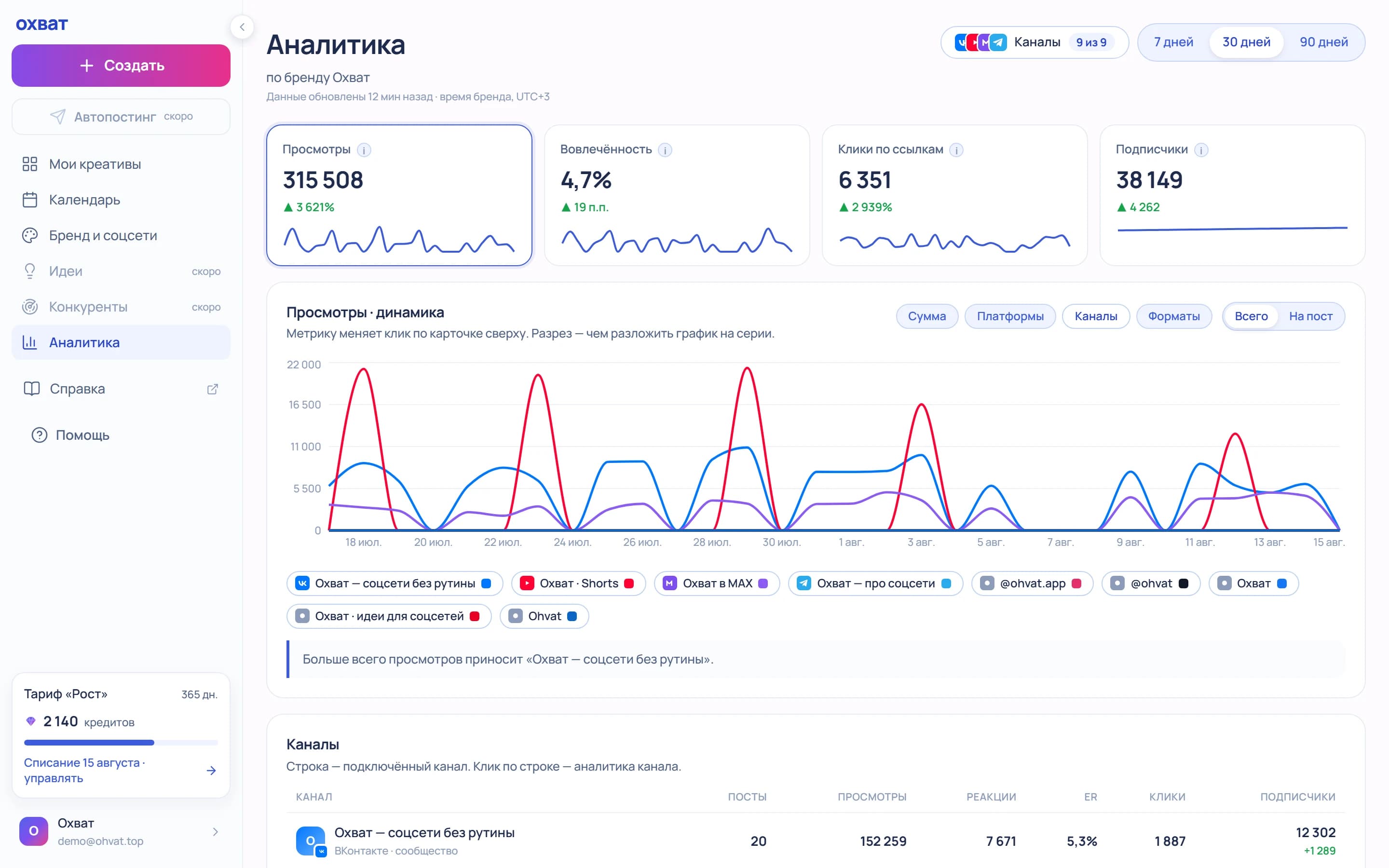Go to Бренд и соцсети
The height and width of the screenshot is (868, 1389).
point(121,235)
